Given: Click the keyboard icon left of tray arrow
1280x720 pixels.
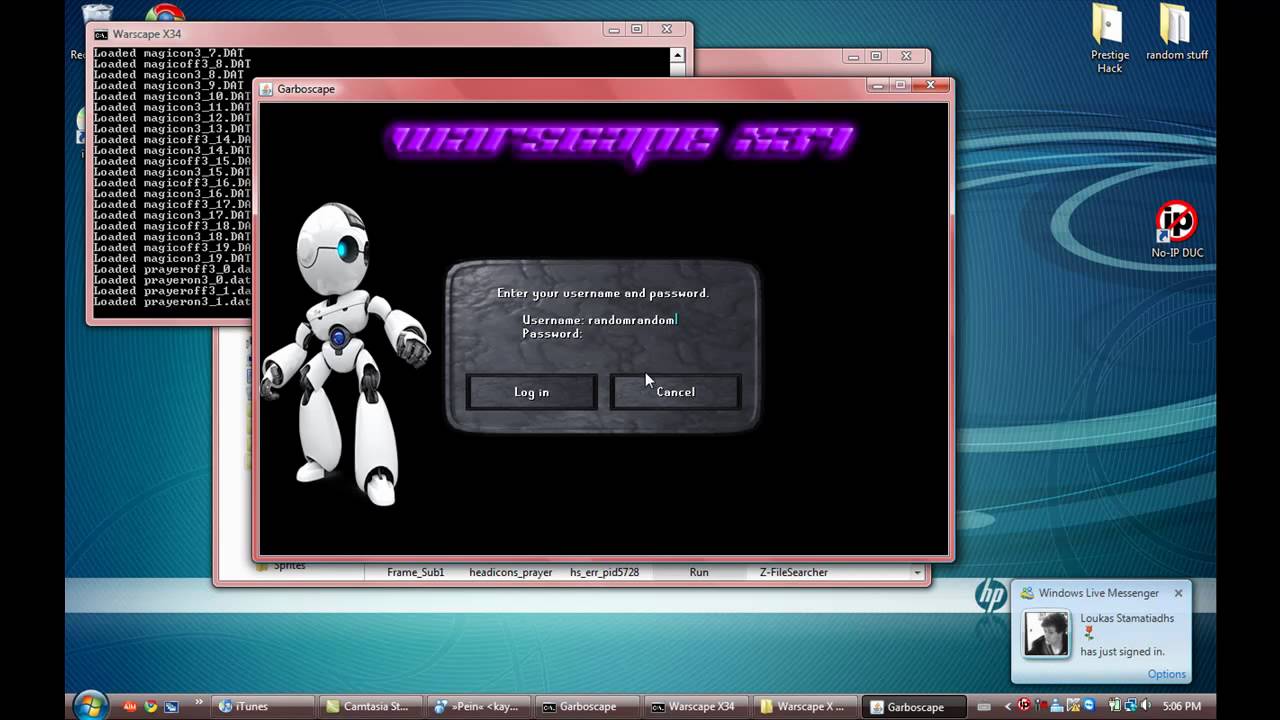Looking at the screenshot, I should pos(985,706).
